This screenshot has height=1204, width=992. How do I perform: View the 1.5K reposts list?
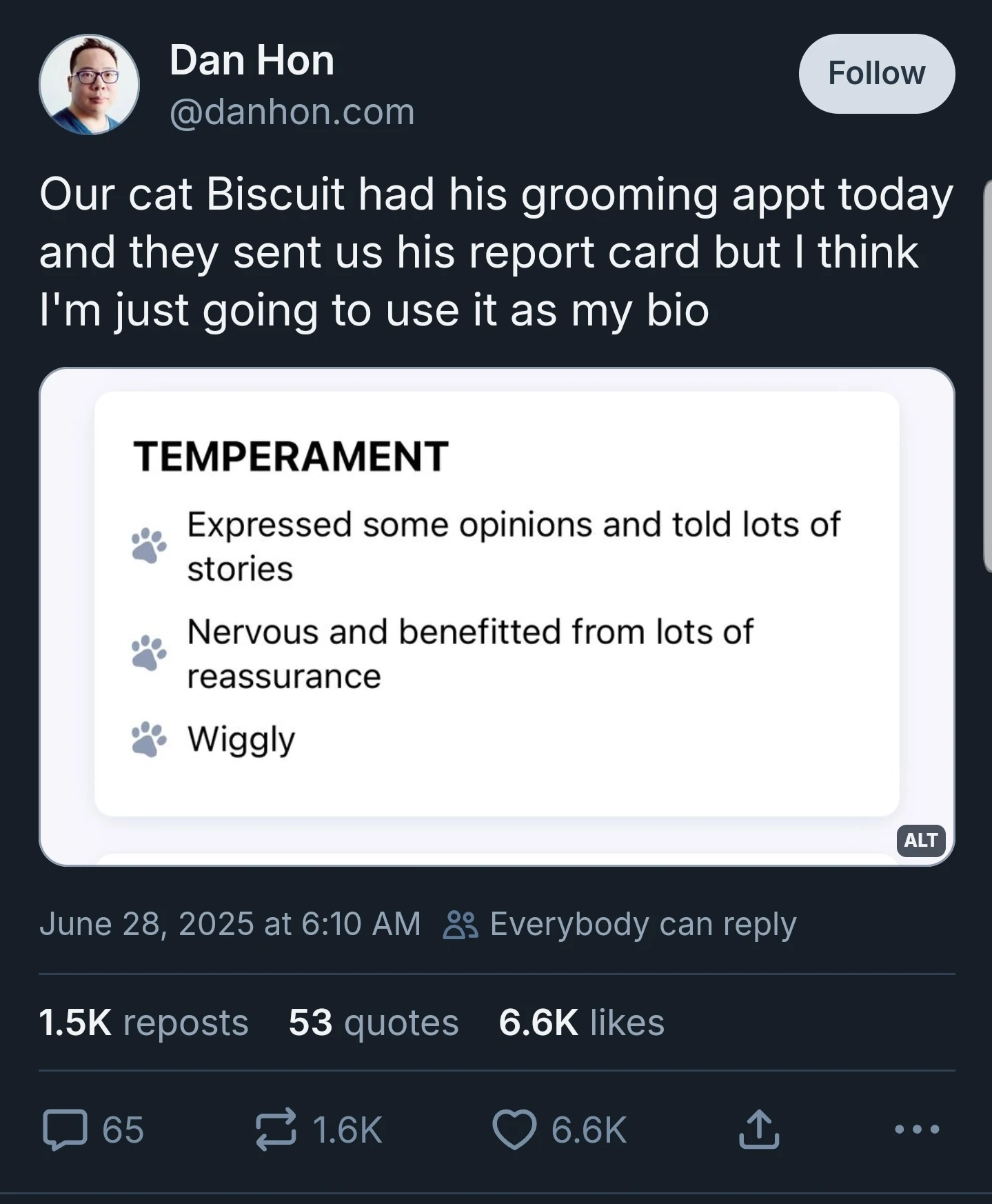(x=143, y=1022)
